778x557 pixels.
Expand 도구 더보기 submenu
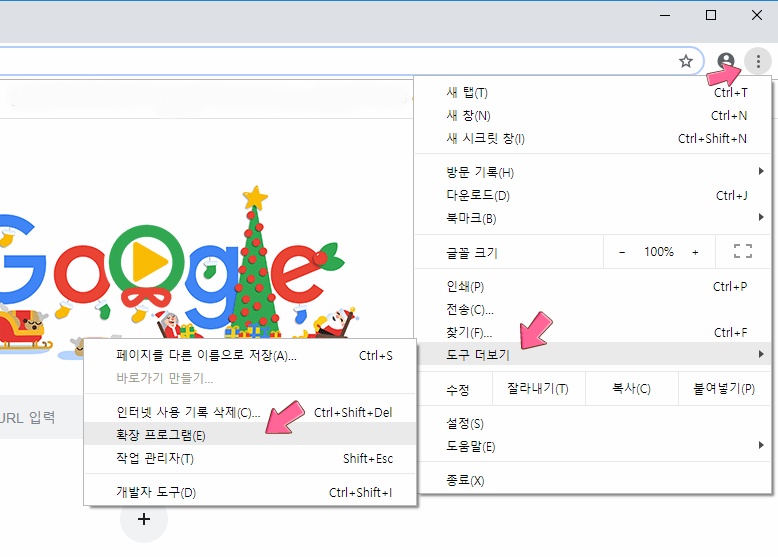tap(593, 354)
